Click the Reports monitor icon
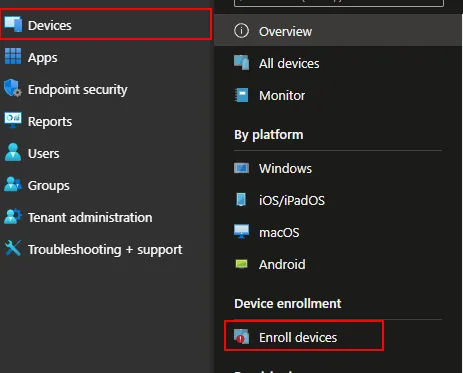 tap(13, 120)
